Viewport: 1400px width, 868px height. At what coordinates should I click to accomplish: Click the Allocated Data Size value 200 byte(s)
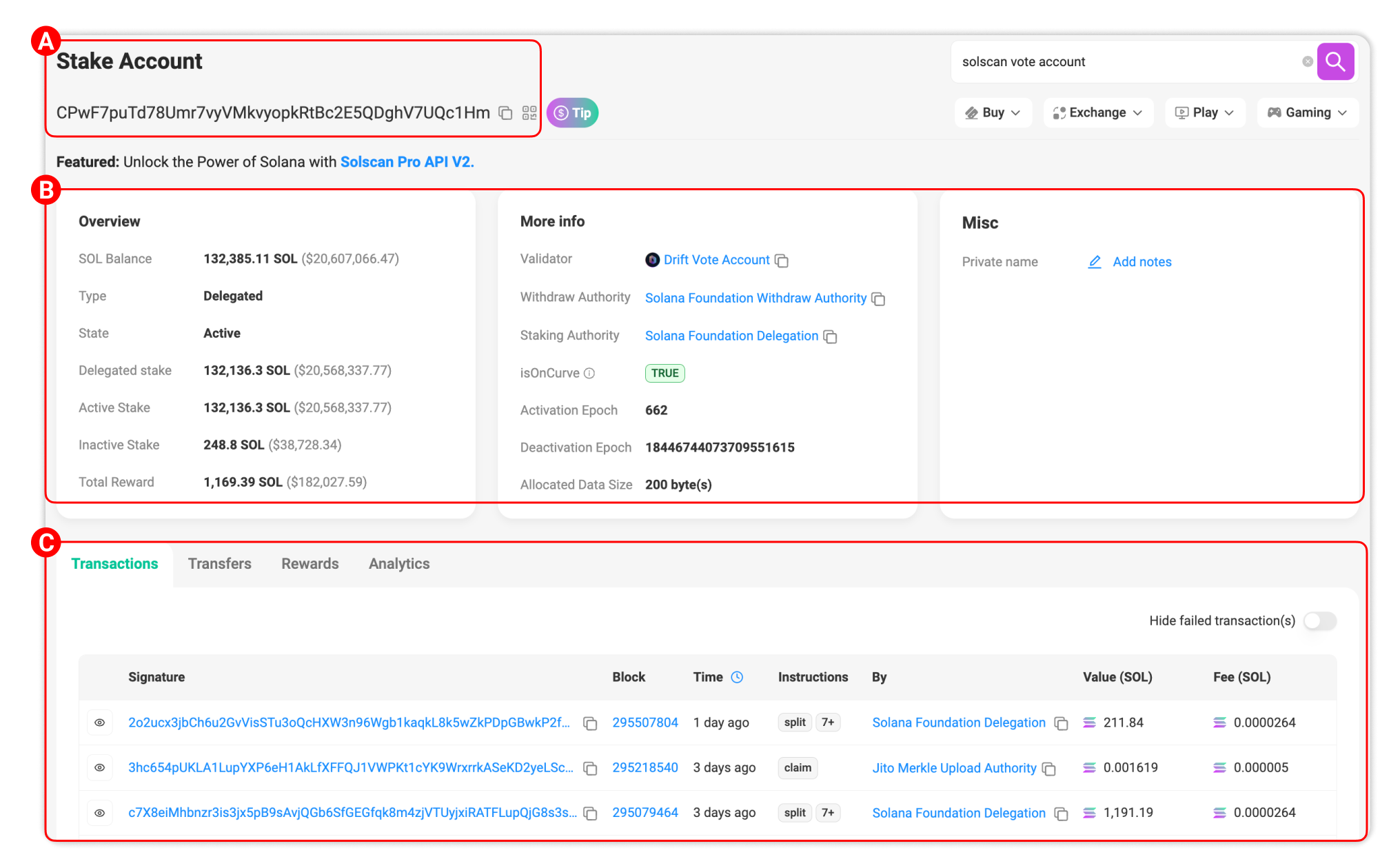(x=678, y=485)
